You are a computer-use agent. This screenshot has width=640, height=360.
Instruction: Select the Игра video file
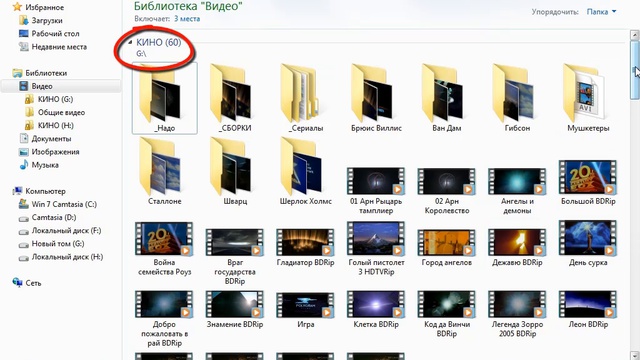(306, 309)
